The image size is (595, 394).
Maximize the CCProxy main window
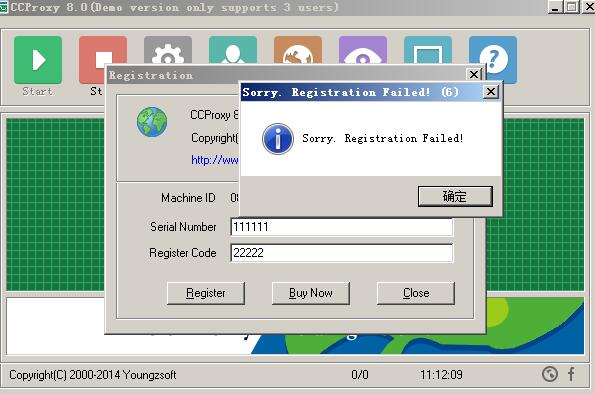point(571,7)
